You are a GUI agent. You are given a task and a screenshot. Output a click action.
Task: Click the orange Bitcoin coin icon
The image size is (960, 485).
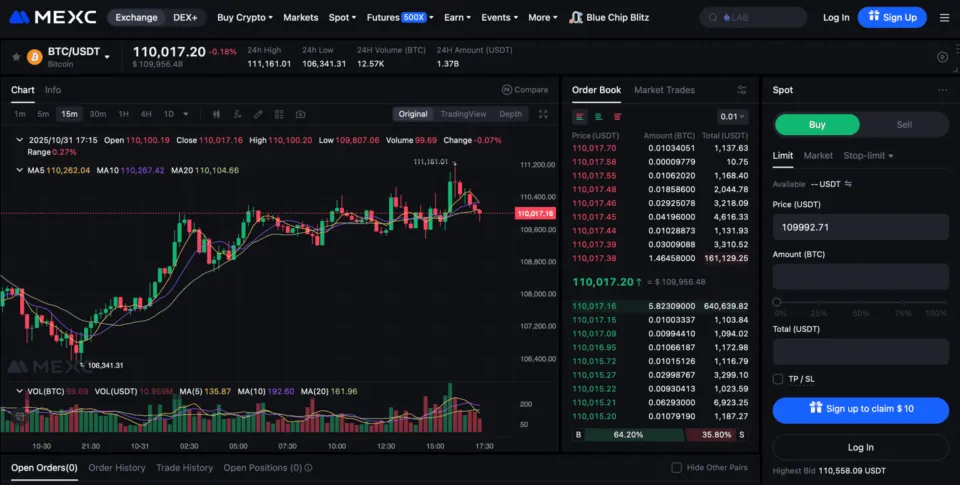pos(35,57)
